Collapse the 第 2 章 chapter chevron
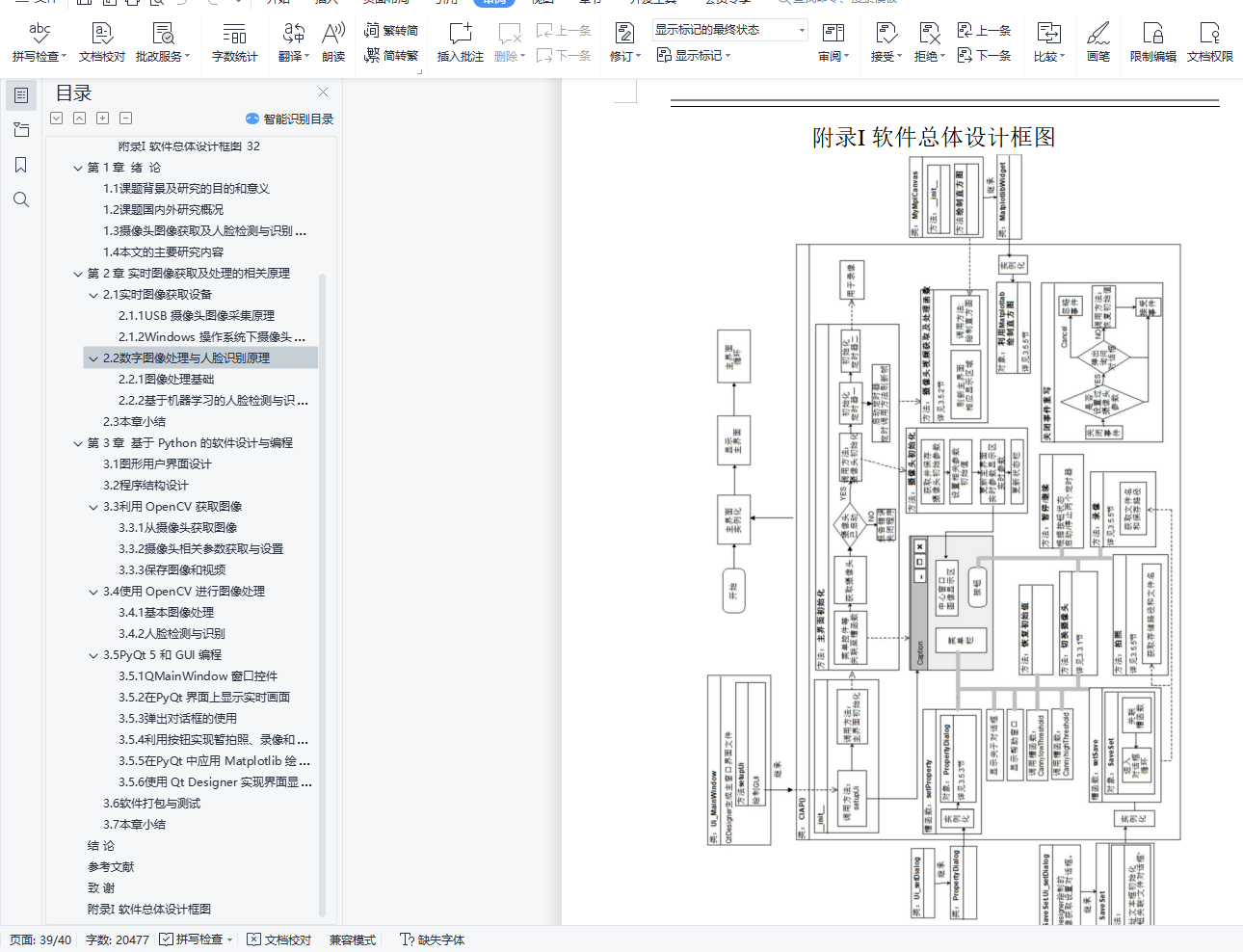 coord(78,274)
